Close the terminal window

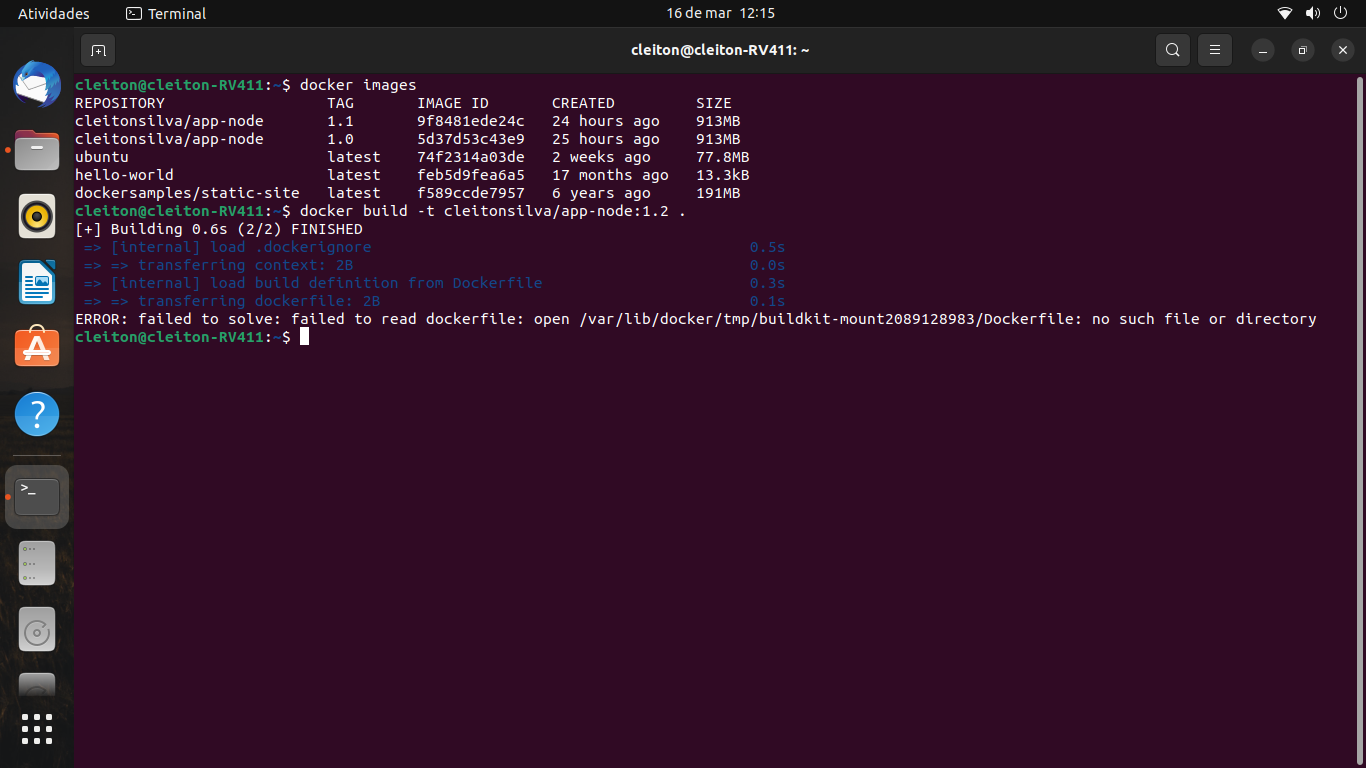click(x=1341, y=50)
